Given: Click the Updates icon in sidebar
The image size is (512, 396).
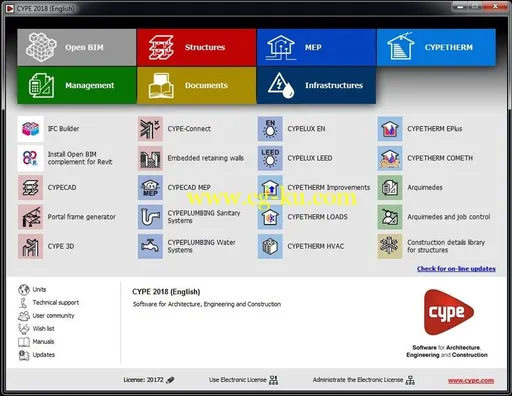Looking at the screenshot, I should pyautogui.click(x=24, y=355).
